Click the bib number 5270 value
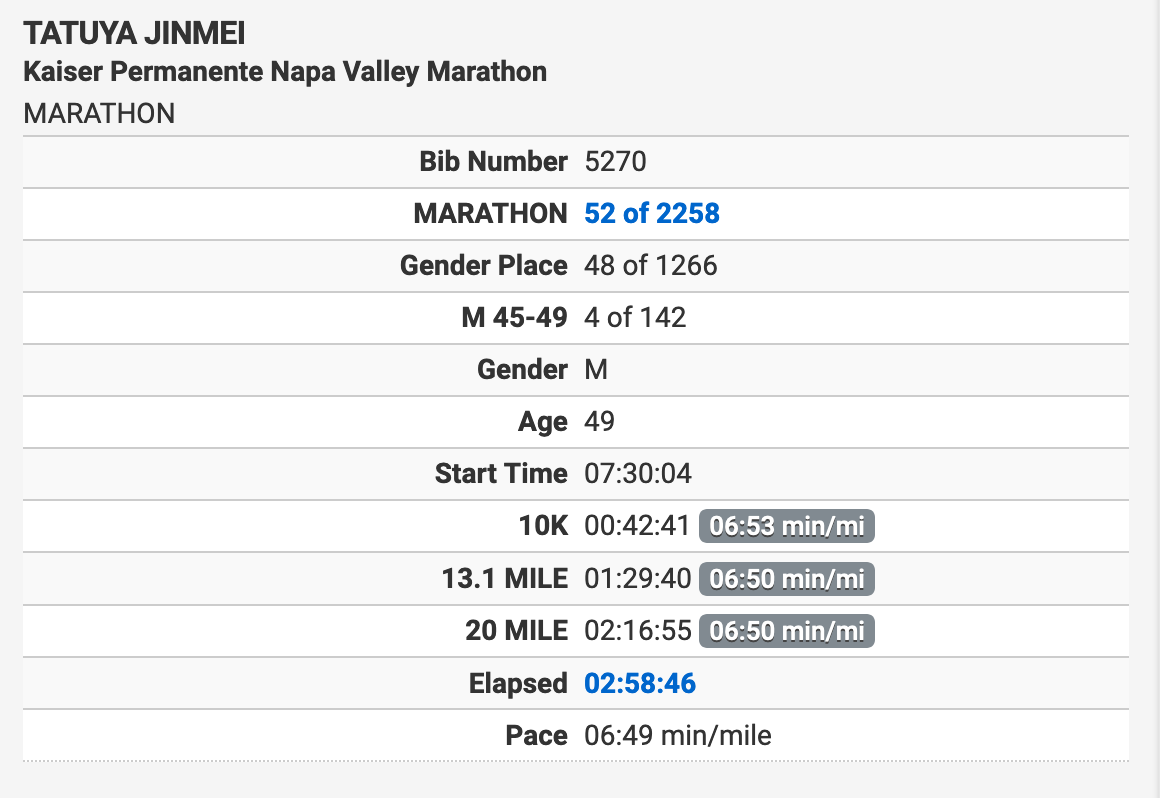This screenshot has height=798, width=1160. [x=616, y=161]
